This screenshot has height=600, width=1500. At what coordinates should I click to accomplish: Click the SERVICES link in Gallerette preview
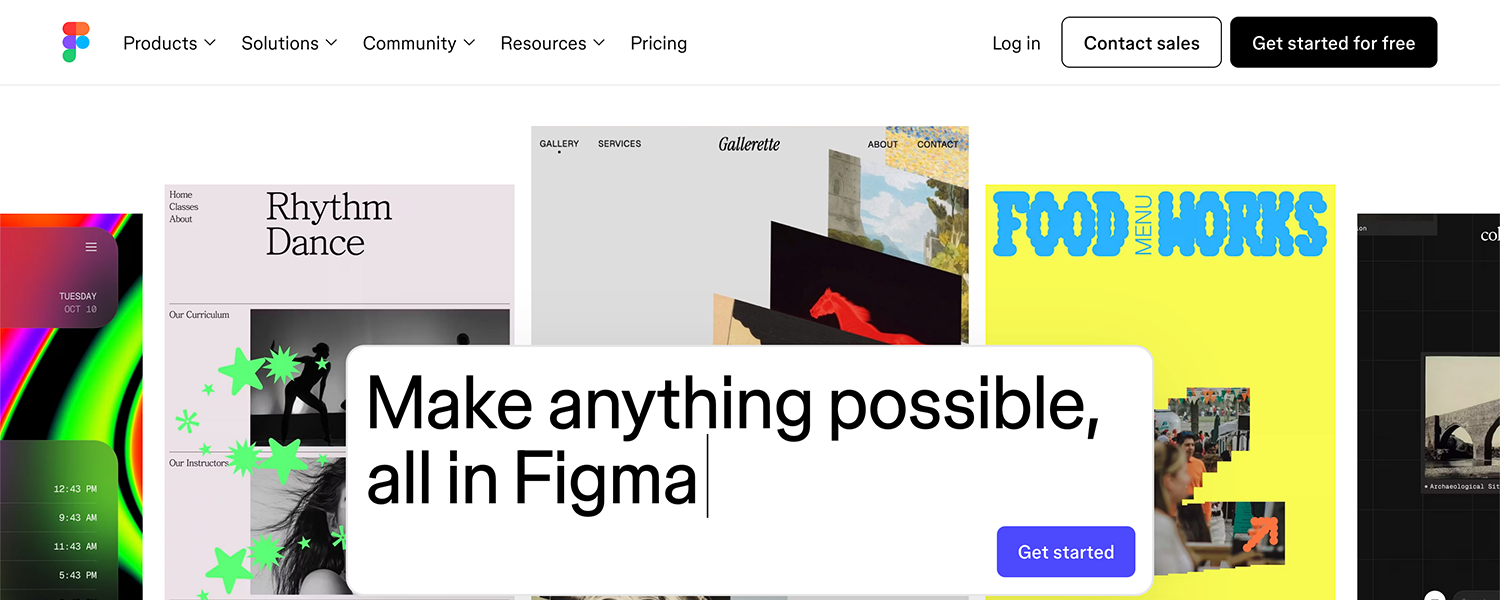click(x=619, y=144)
